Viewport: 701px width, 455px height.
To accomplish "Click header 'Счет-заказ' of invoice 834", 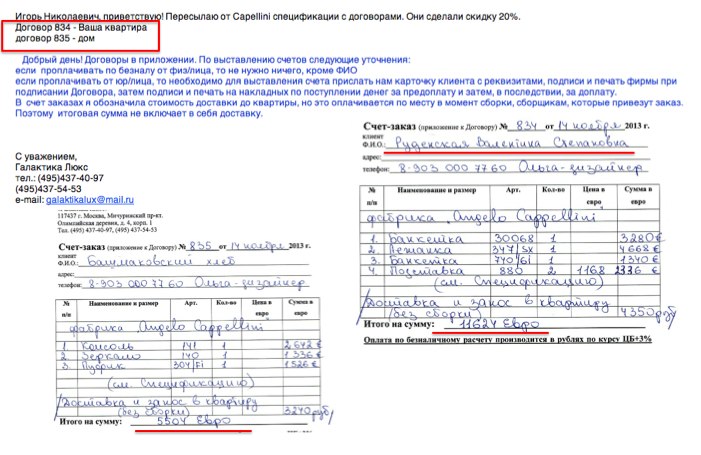I will coord(389,126).
